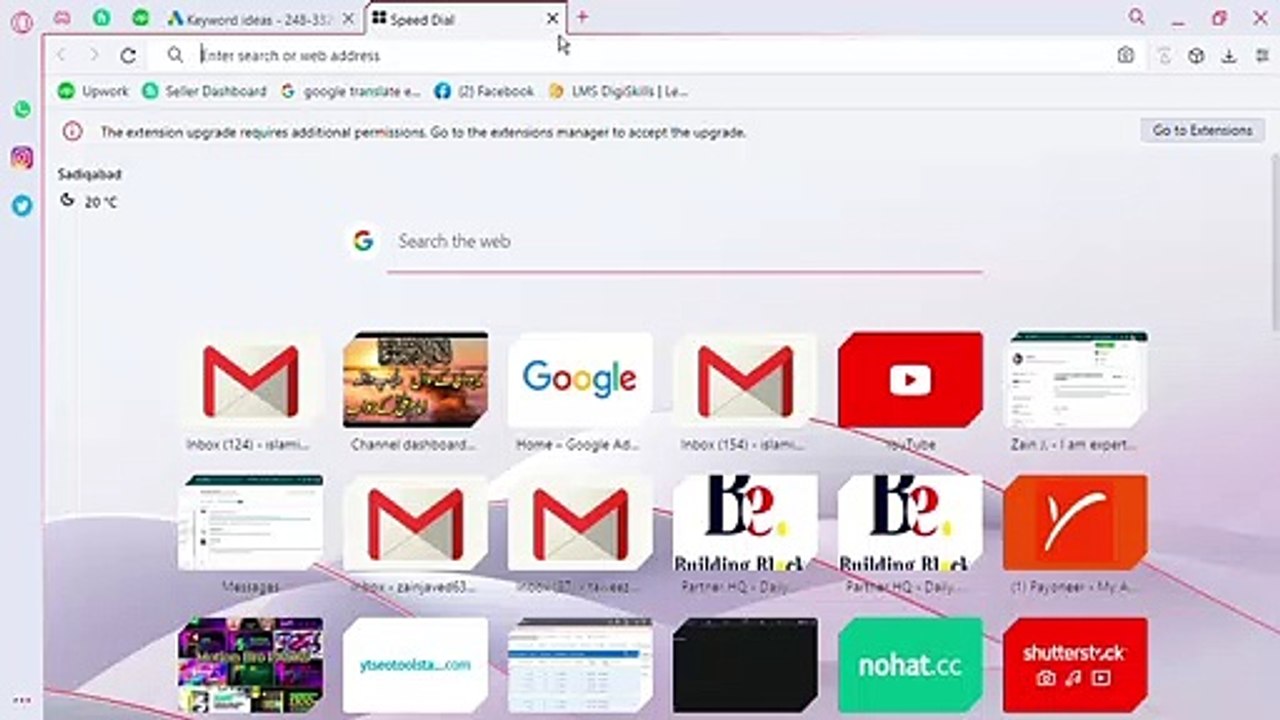Open the Inbox (124) Gmail tile
The width and height of the screenshot is (1280, 720).
pos(250,380)
